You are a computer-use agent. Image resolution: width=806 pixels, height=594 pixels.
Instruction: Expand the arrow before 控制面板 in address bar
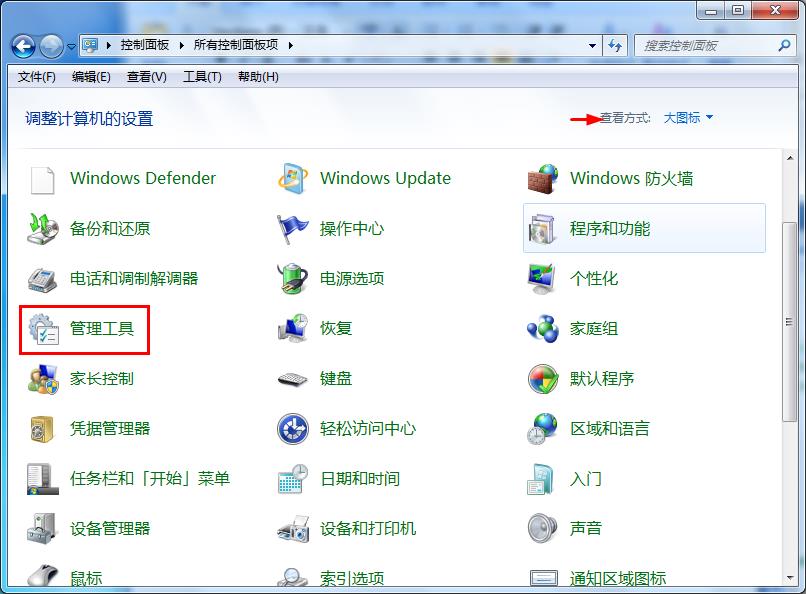(108, 45)
